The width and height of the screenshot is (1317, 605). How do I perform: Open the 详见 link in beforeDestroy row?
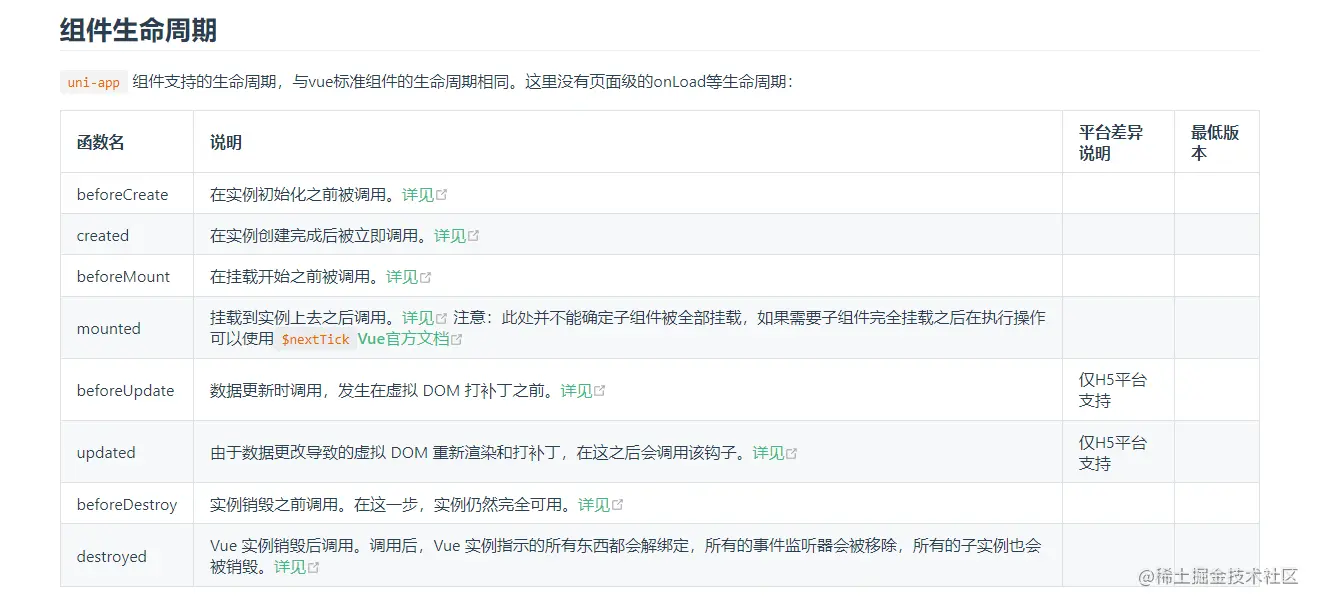click(594, 504)
